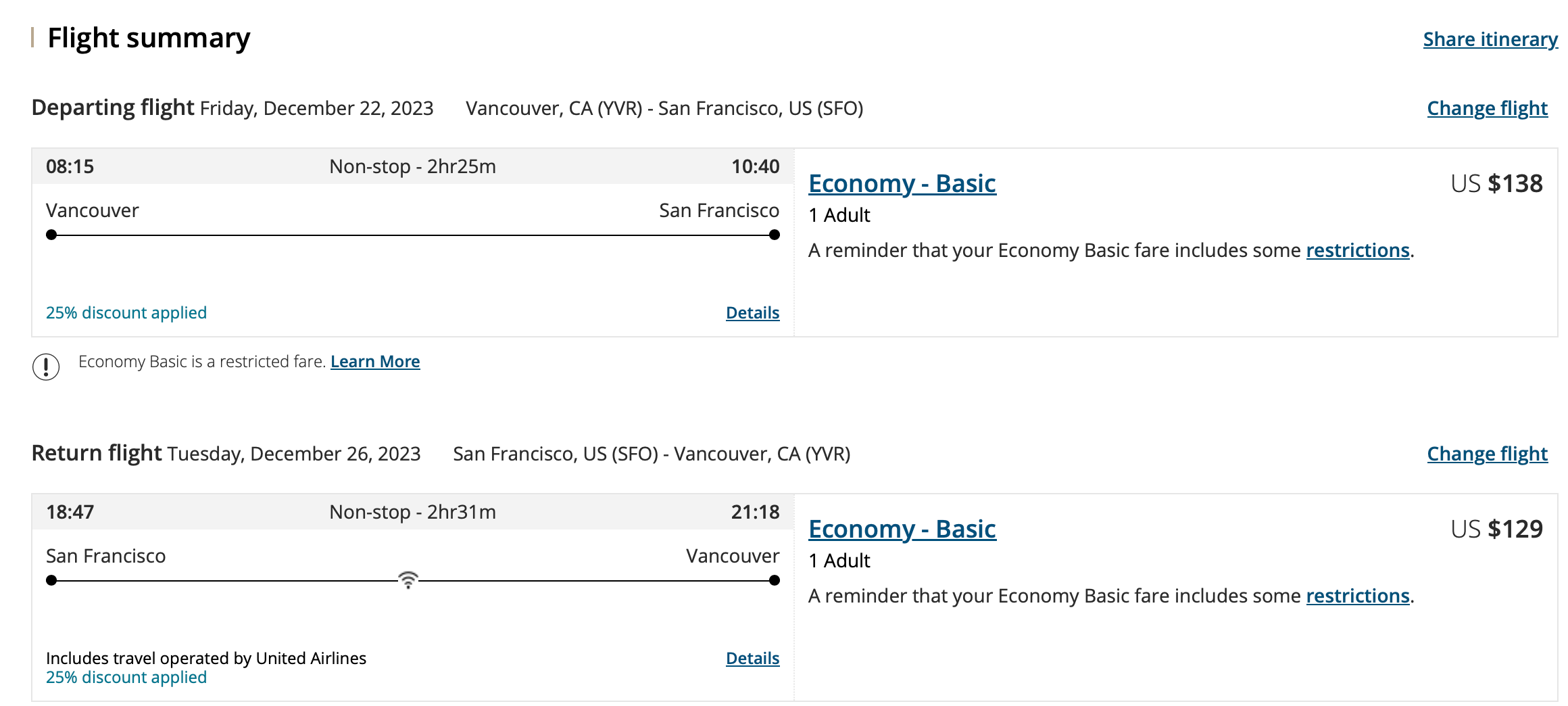View restrictions for the departing fare
Viewport: 1568px width, 706px height.
tap(1357, 250)
